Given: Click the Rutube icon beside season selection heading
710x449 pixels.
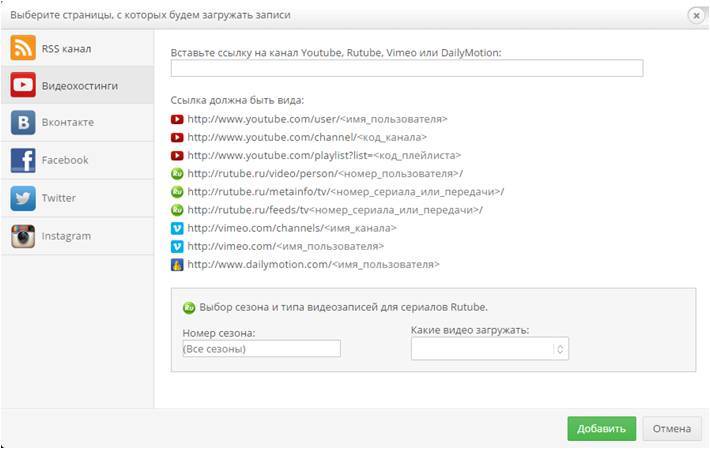Looking at the screenshot, I should 188,307.
